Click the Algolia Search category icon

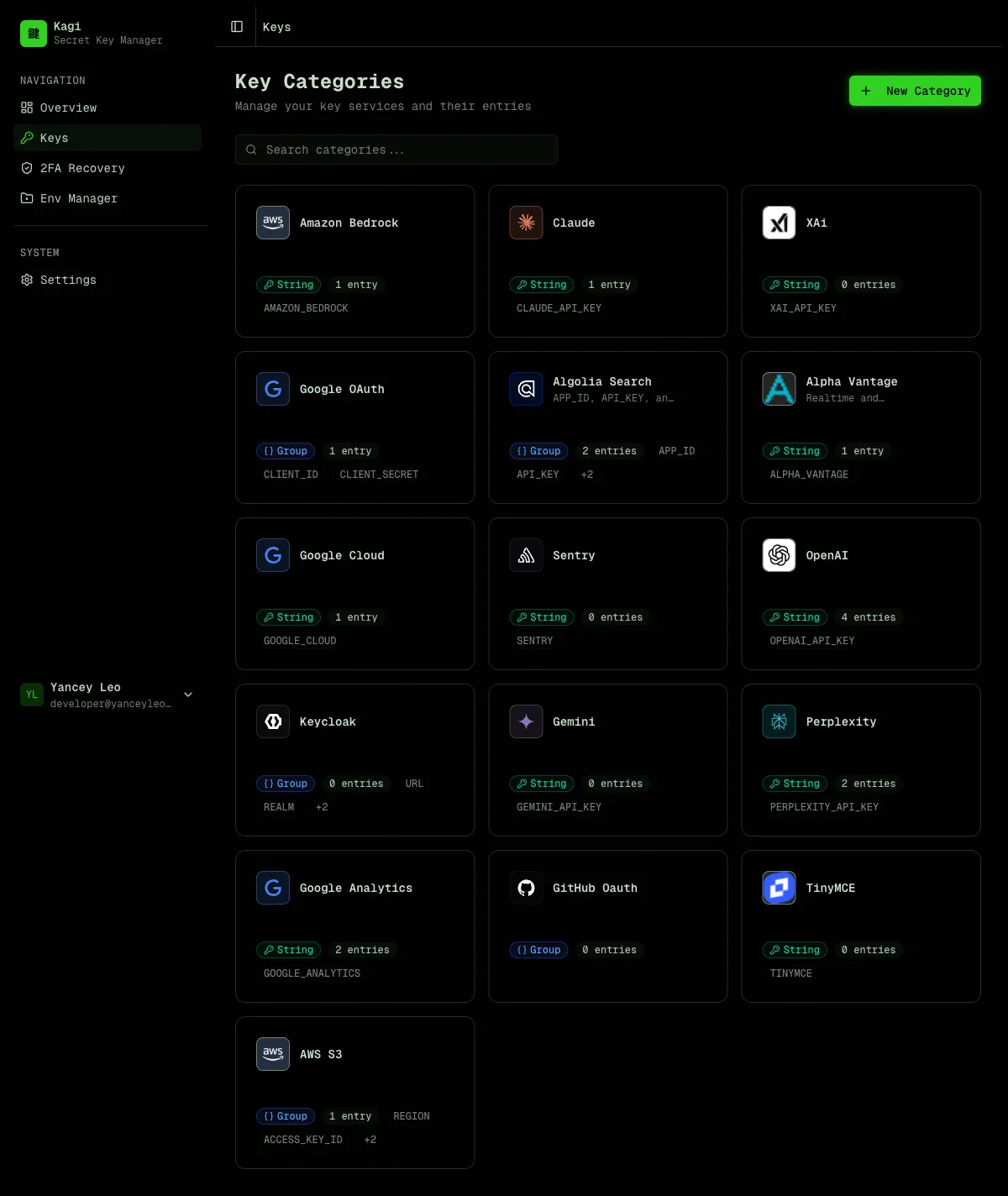[x=526, y=389]
